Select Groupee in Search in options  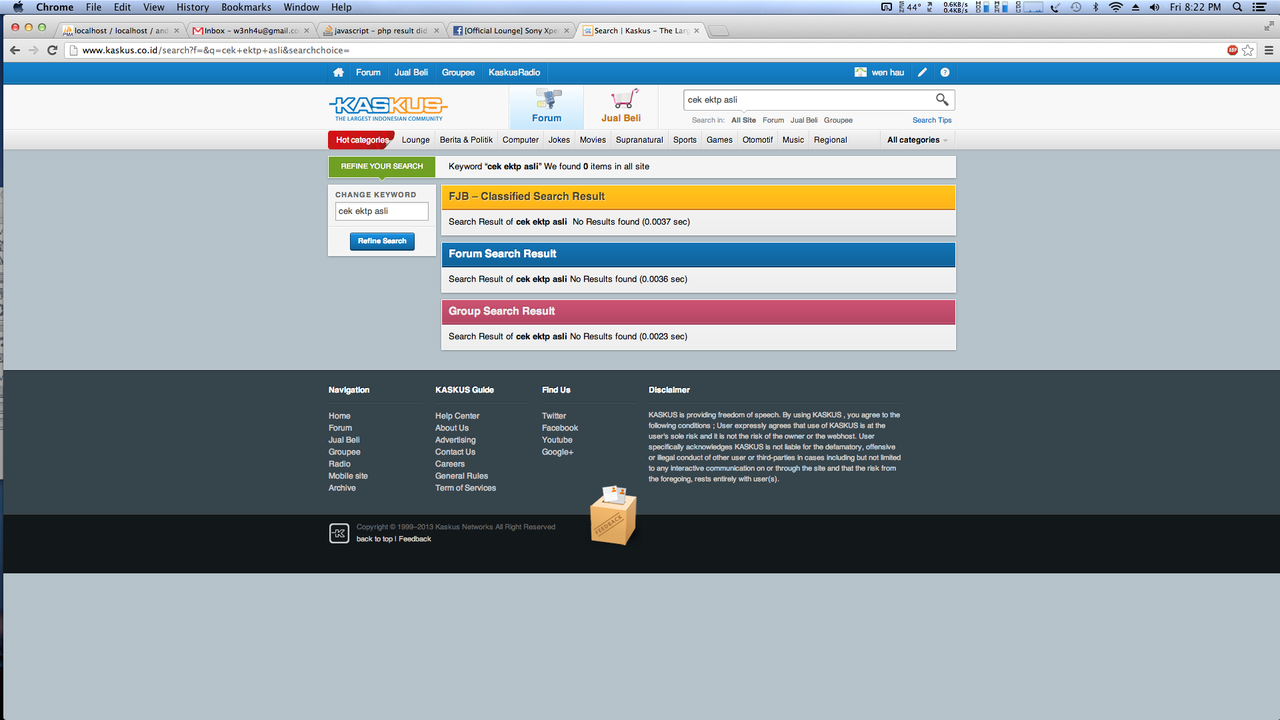click(x=838, y=120)
